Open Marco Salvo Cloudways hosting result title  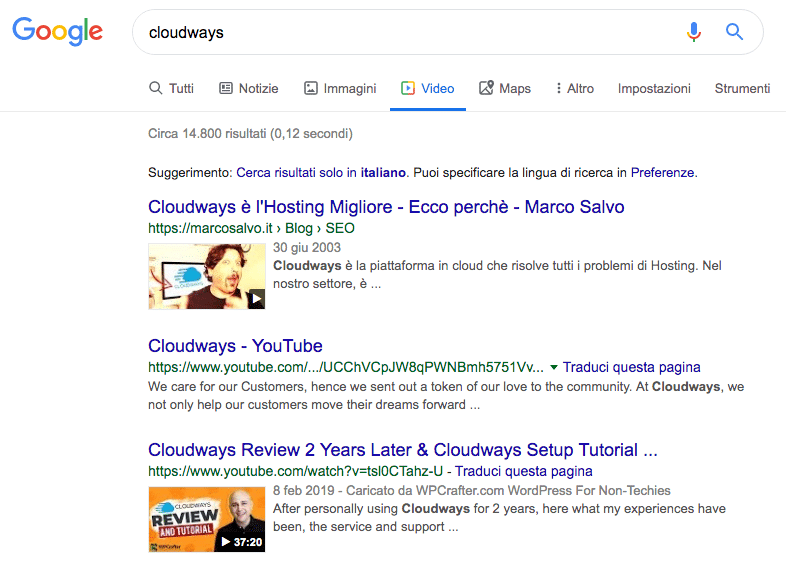point(386,207)
